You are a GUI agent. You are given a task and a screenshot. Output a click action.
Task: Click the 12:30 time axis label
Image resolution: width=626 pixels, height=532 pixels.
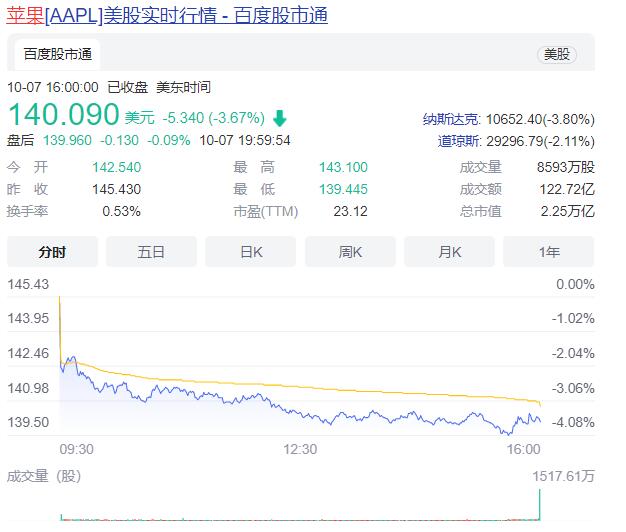[x=300, y=449]
